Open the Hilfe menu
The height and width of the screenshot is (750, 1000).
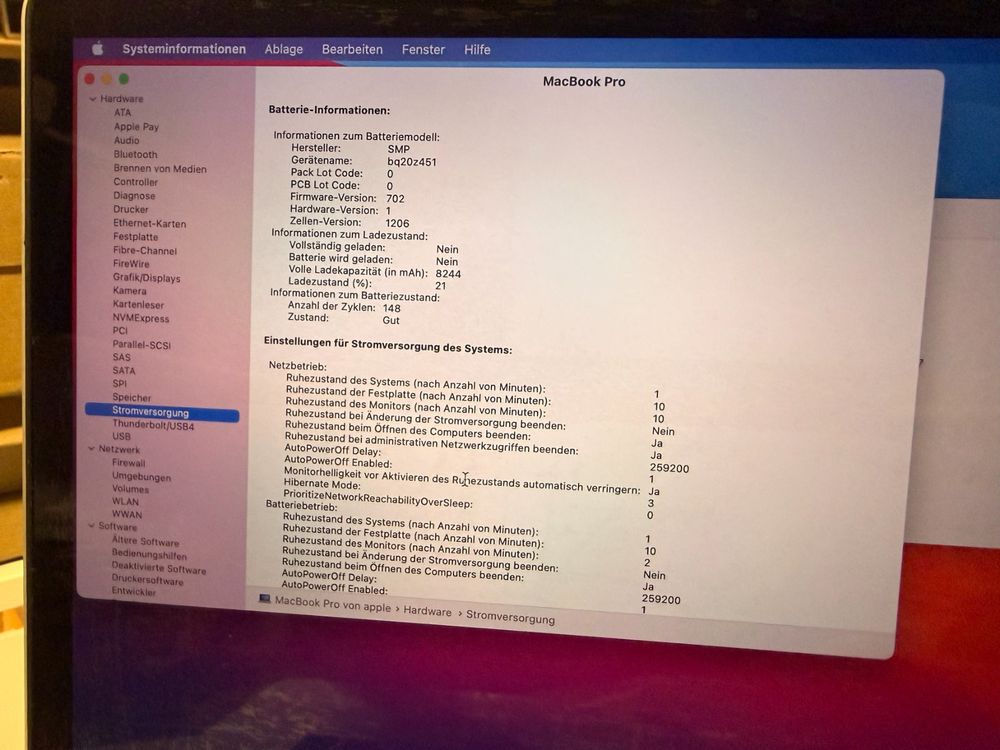coord(477,48)
